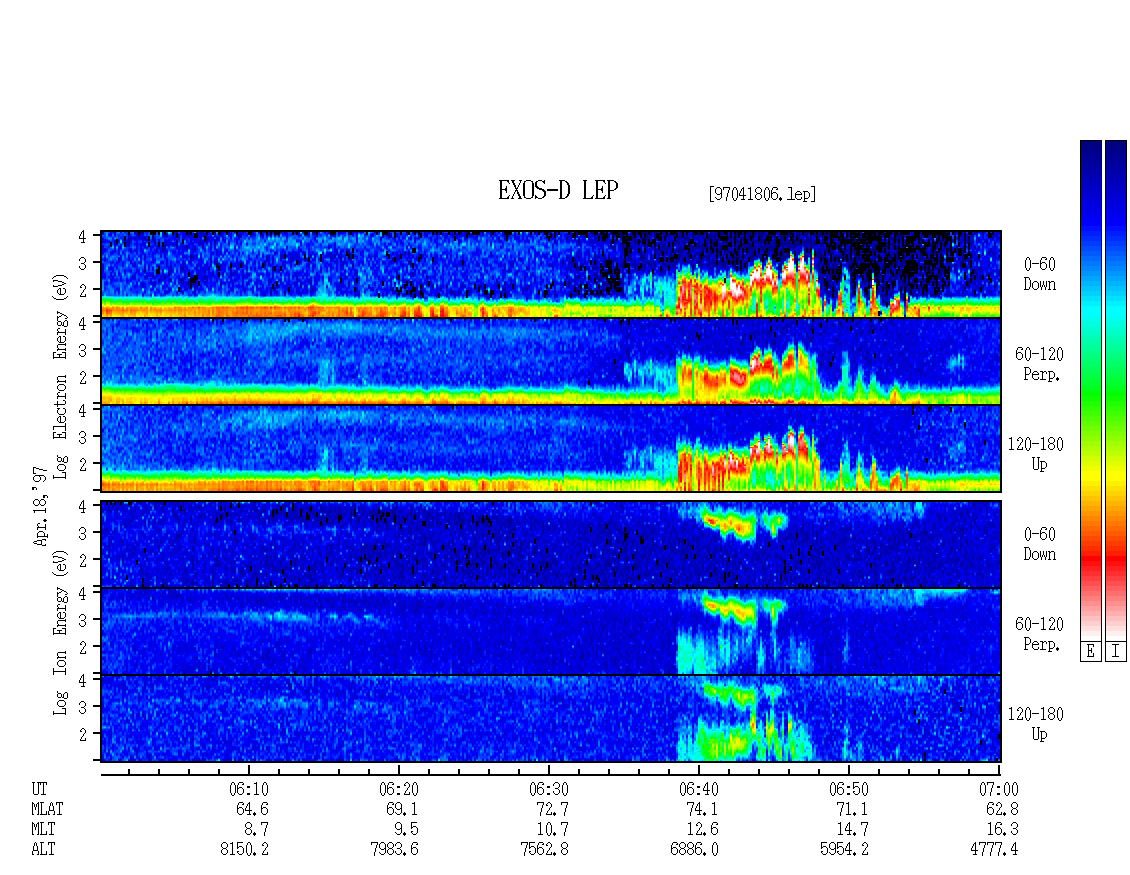The height and width of the screenshot is (875, 1130).
Task: Open the ion 120-180 Up spectrogram panel
Action: [551, 719]
